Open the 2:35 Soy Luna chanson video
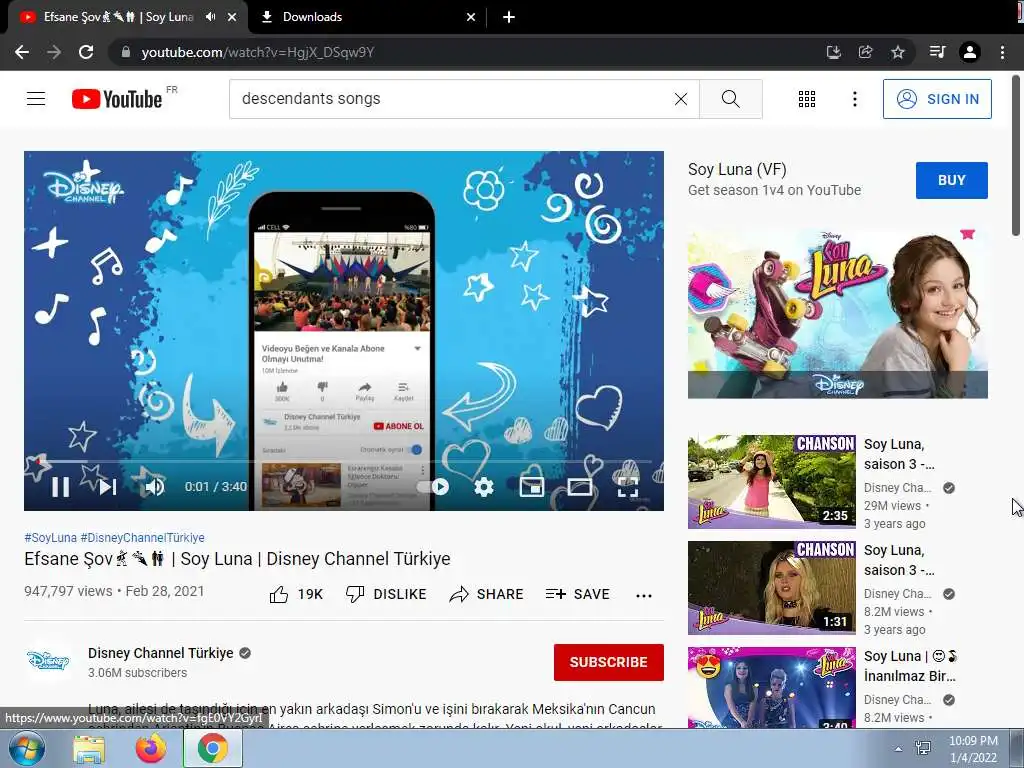This screenshot has height=768, width=1024. pyautogui.click(x=771, y=481)
